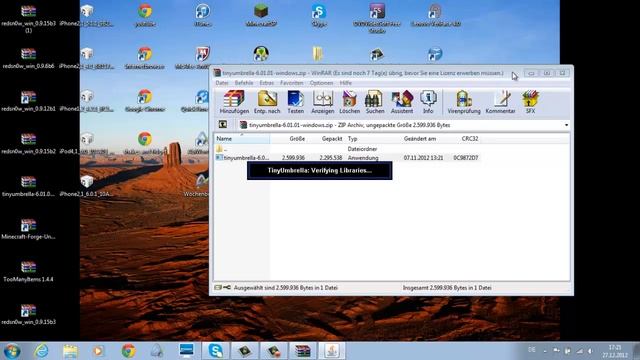Open Windows Explorer from taskbar
The image size is (640, 360).
point(70,351)
